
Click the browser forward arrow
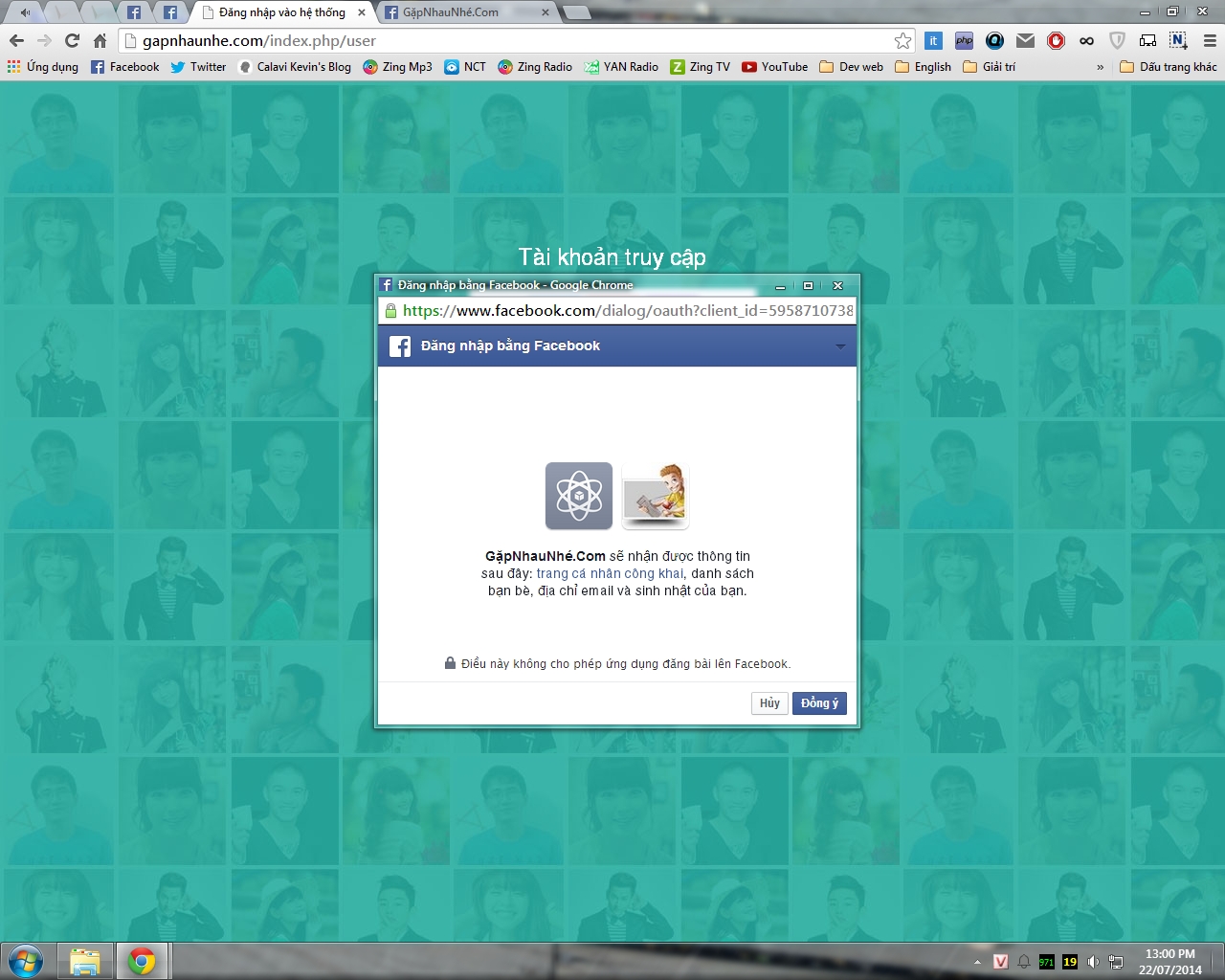pyautogui.click(x=44, y=40)
